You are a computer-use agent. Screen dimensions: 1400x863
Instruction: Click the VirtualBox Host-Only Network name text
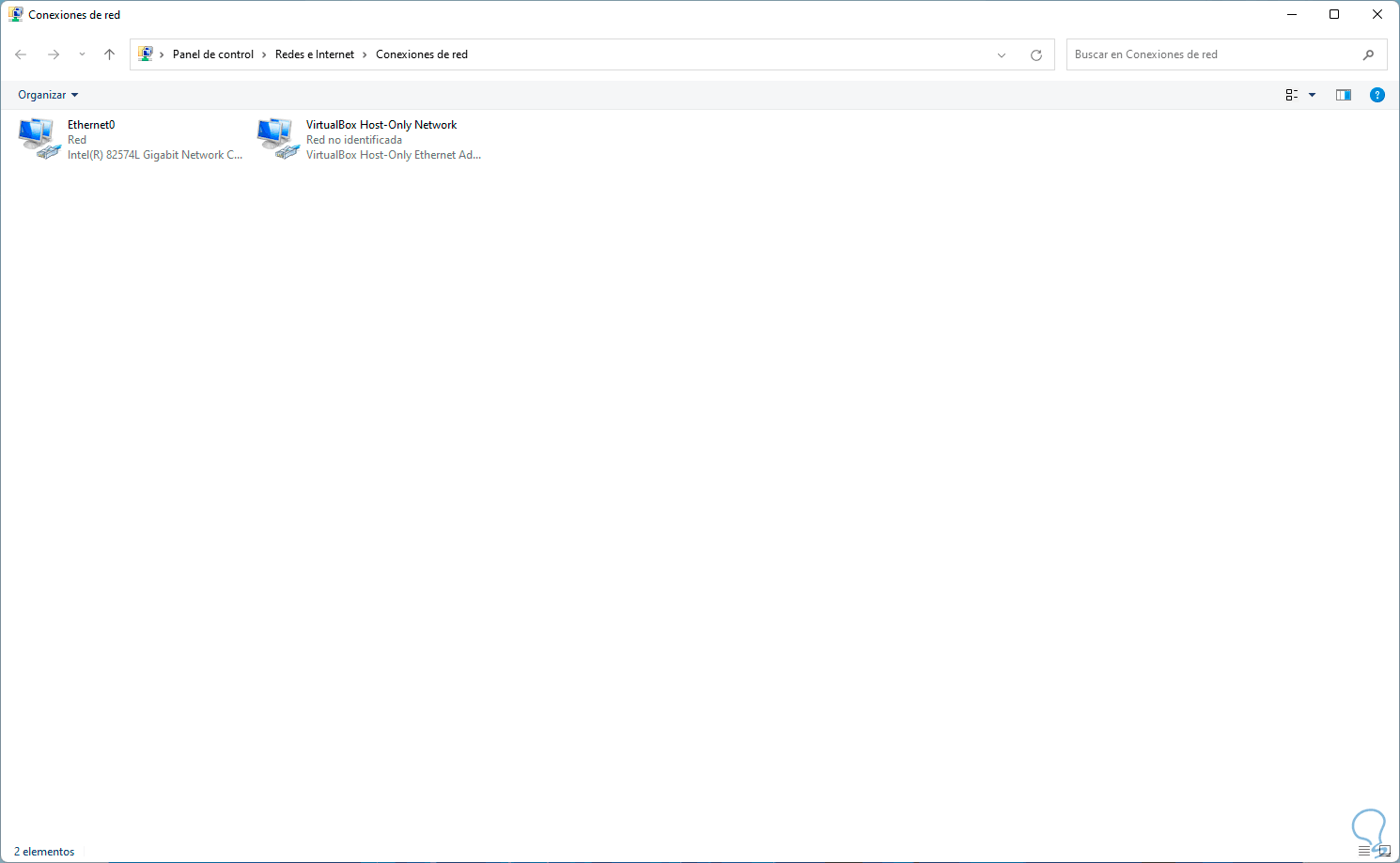click(x=381, y=125)
